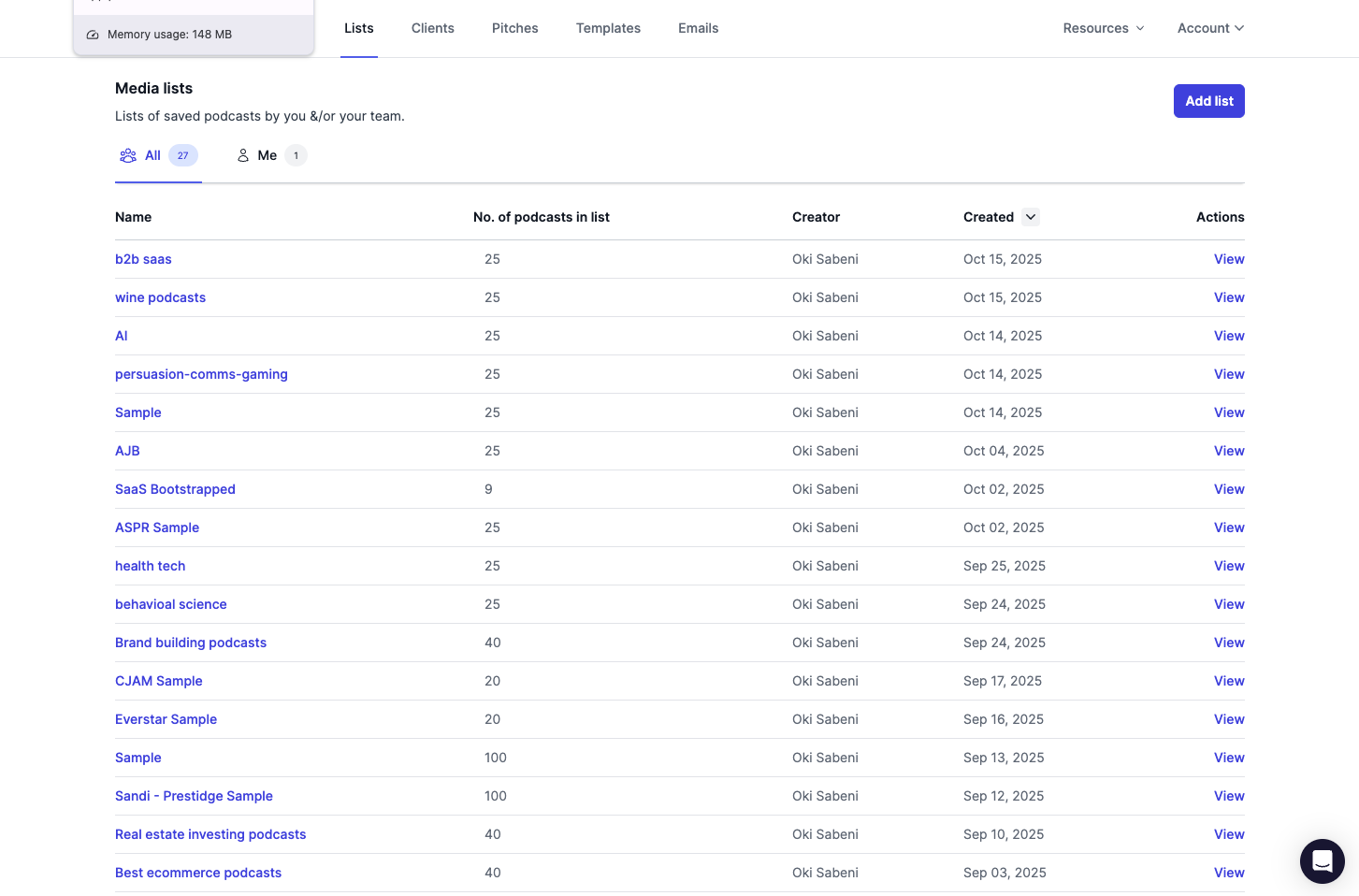The image size is (1359, 896).
Task: Open the wine podcasts list
Action: (160, 297)
